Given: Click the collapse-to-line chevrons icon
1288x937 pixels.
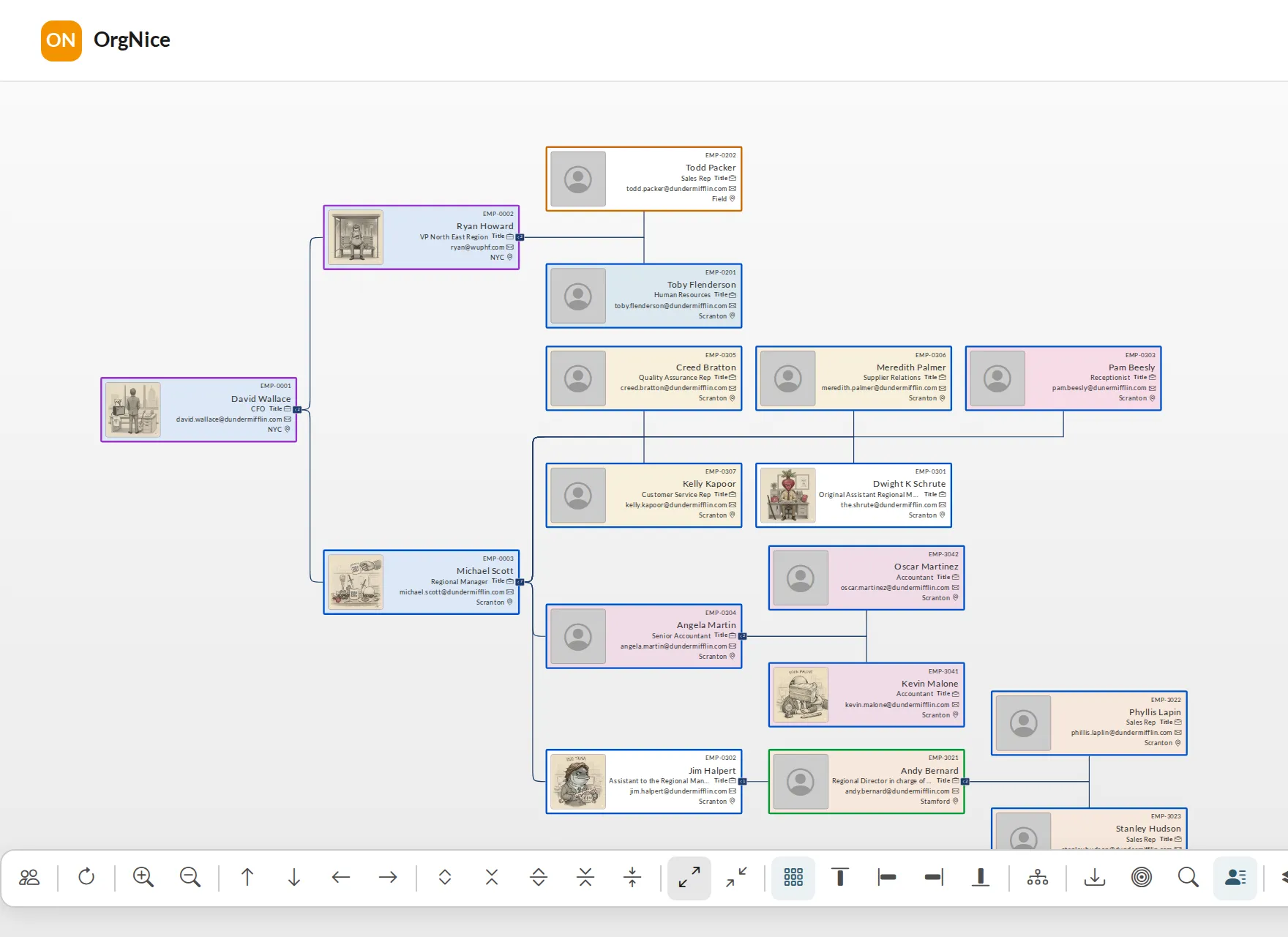Looking at the screenshot, I should pyautogui.click(x=585, y=877).
